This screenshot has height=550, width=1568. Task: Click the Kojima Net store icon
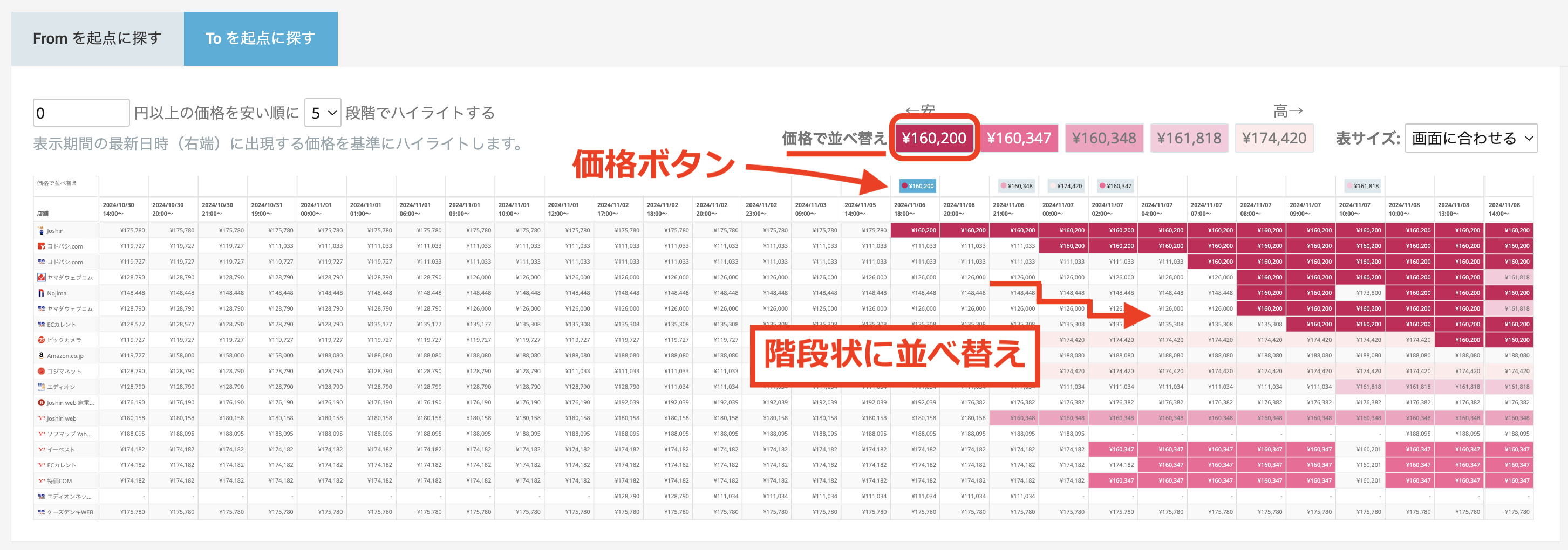click(x=41, y=371)
